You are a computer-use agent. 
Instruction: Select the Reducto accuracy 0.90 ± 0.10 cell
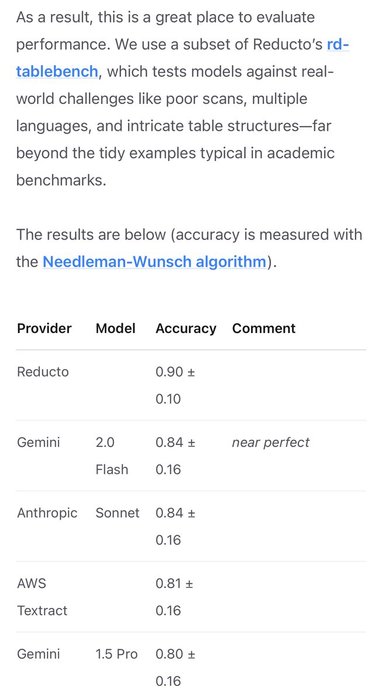tap(175, 385)
